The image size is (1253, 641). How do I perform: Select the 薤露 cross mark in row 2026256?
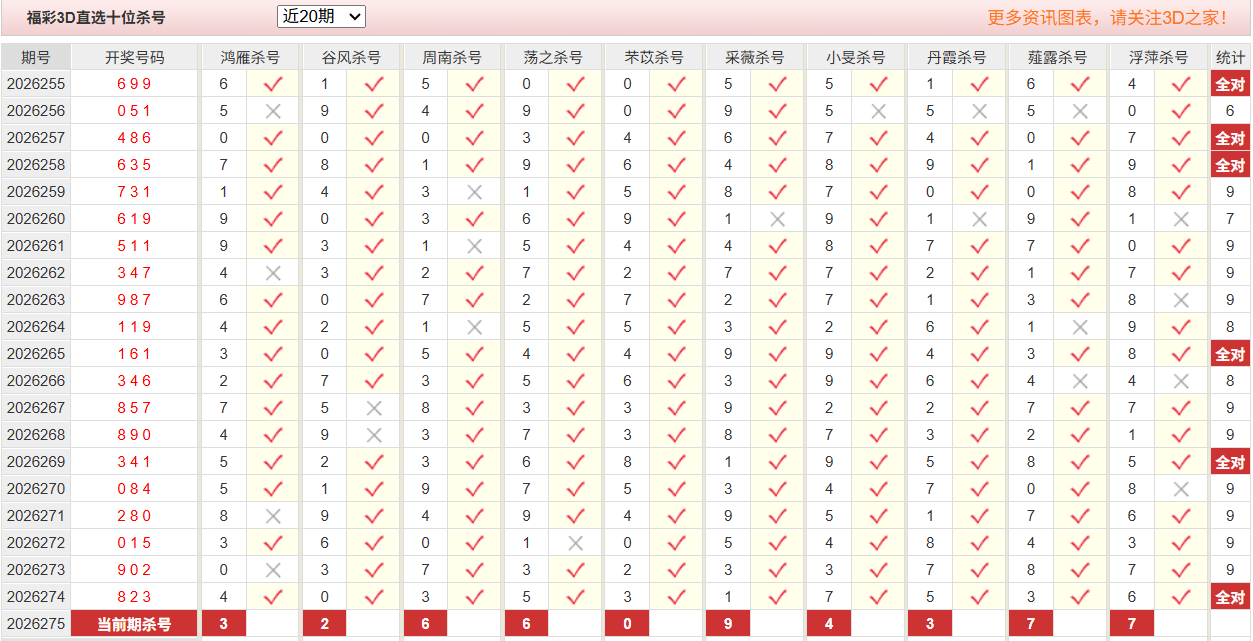tap(1081, 111)
